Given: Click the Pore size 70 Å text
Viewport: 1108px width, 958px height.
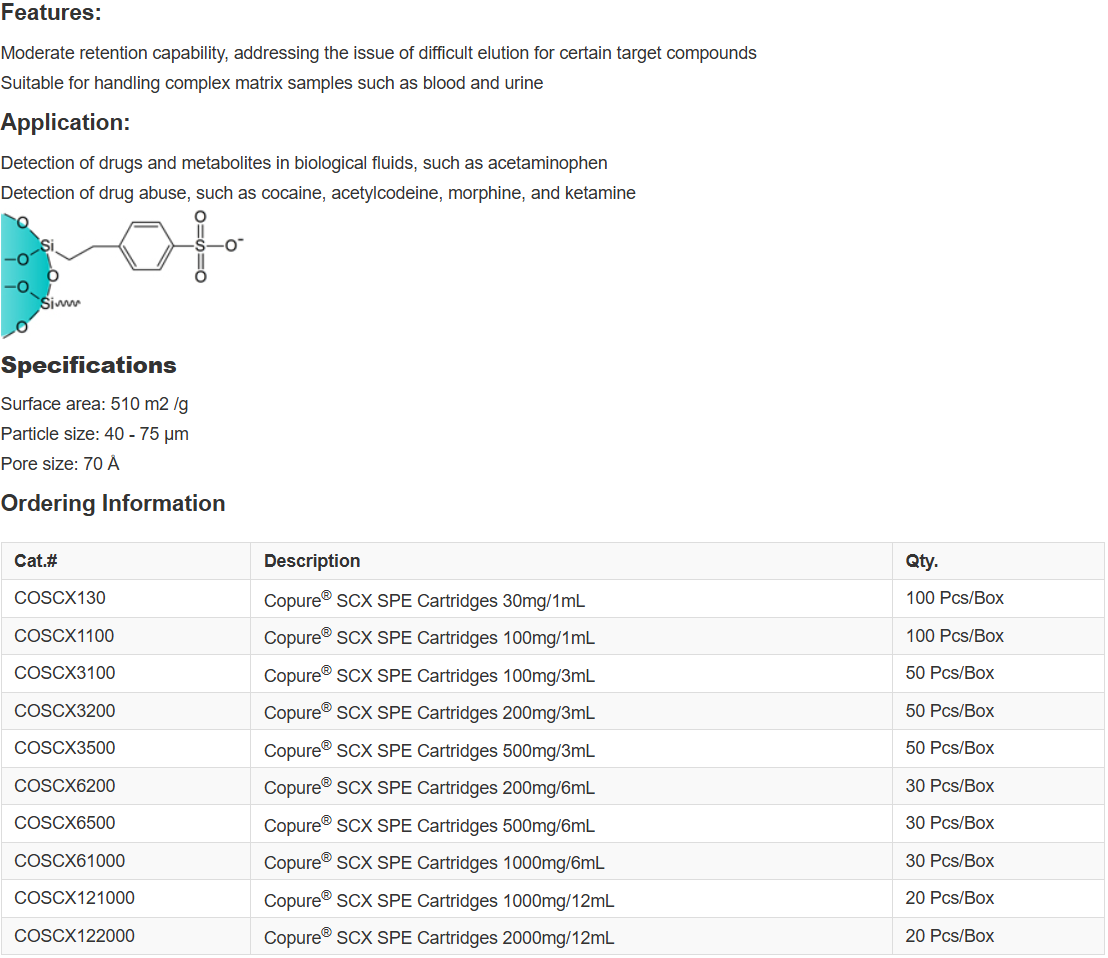Looking at the screenshot, I should [x=61, y=464].
